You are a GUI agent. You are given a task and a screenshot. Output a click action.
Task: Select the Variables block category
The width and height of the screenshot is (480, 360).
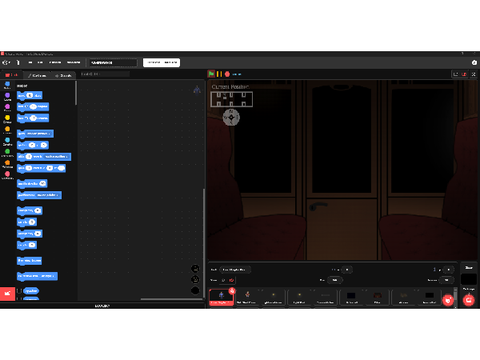[x=7, y=164]
